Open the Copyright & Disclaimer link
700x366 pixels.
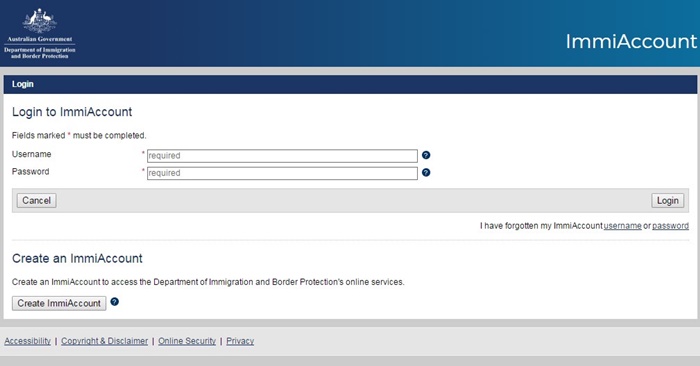pyautogui.click(x=104, y=341)
